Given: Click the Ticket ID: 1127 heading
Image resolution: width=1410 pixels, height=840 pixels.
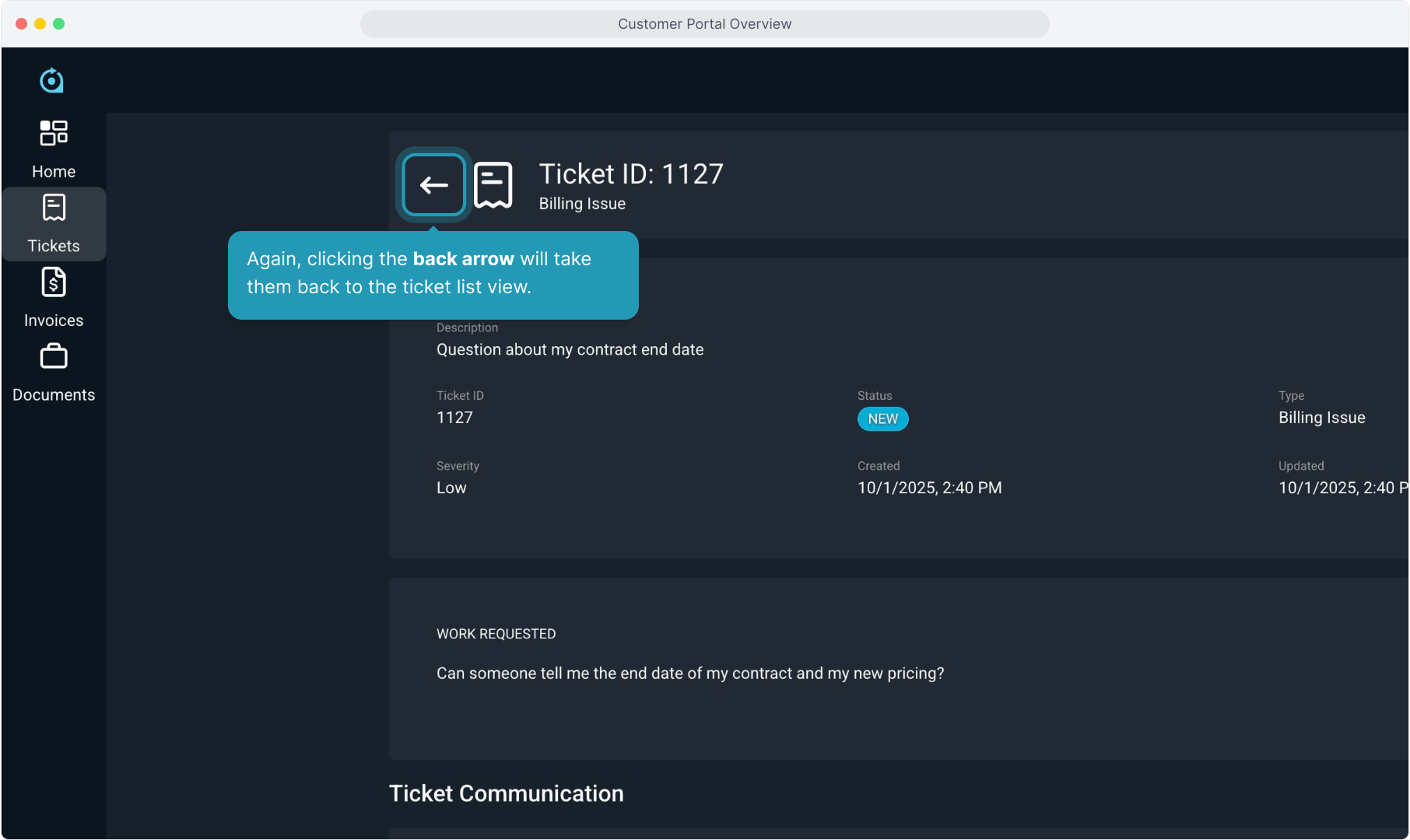Looking at the screenshot, I should click(x=631, y=174).
